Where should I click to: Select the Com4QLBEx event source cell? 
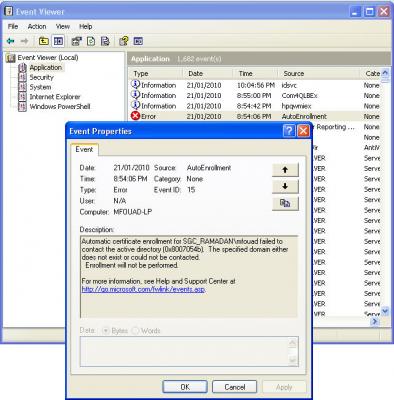pyautogui.click(x=300, y=95)
